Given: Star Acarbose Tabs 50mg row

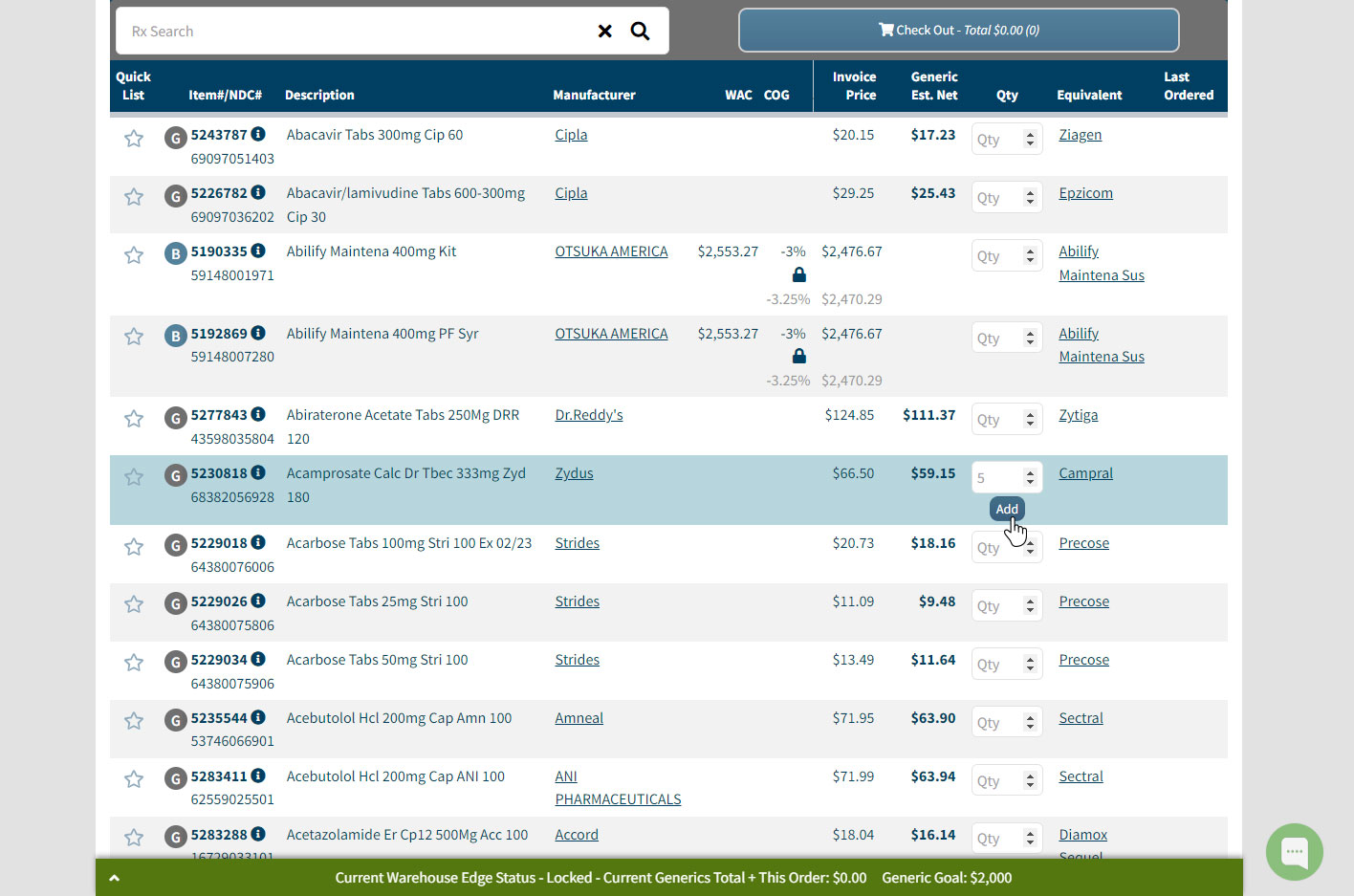Looking at the screenshot, I should click(134, 663).
